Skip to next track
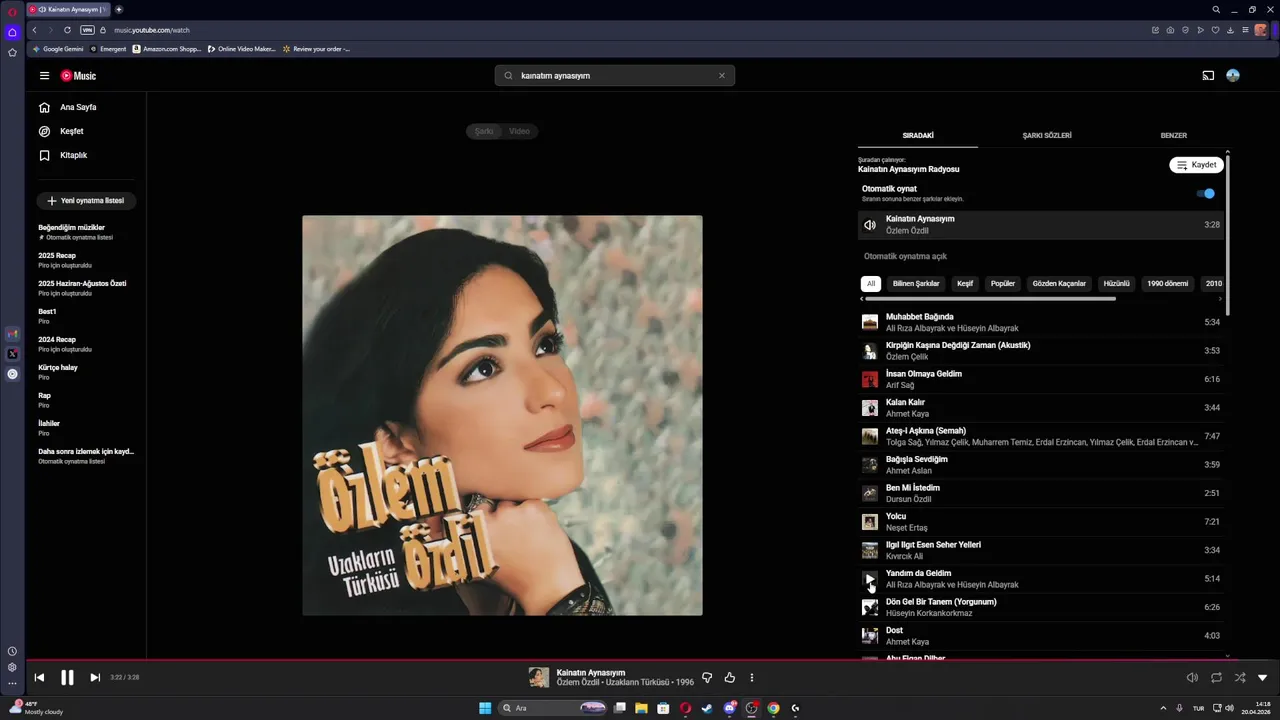The height and width of the screenshot is (720, 1280). coord(95,677)
